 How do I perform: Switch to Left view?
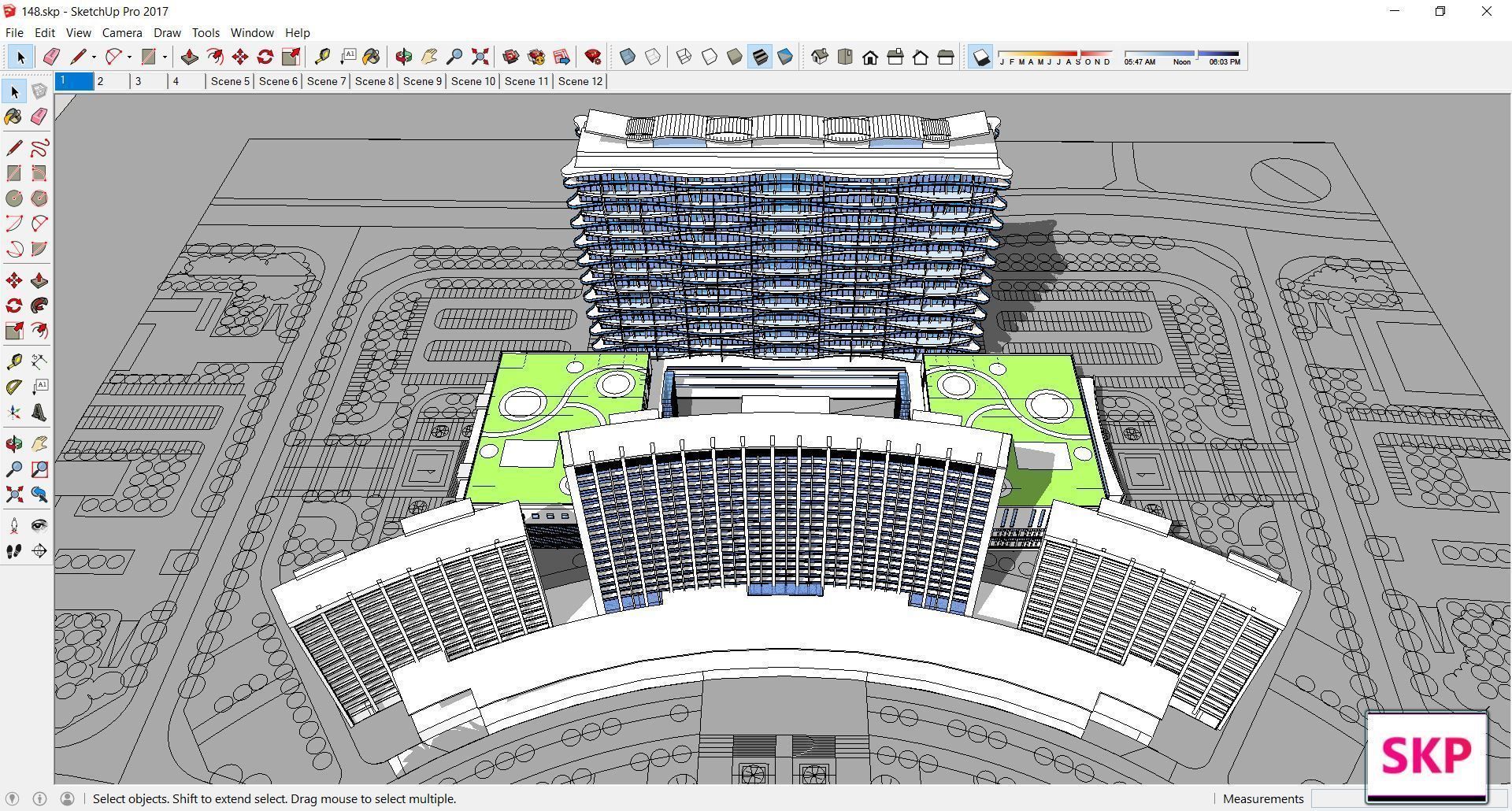point(946,57)
